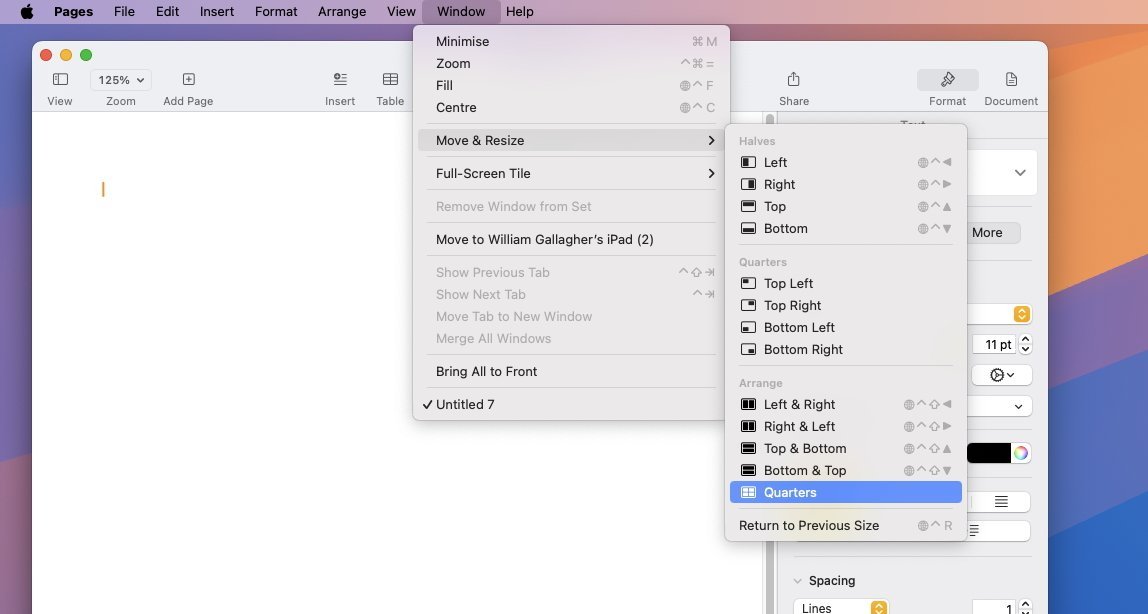Viewport: 1148px width, 614px height.
Task: Open the Format menu in menu bar
Action: click(x=276, y=12)
